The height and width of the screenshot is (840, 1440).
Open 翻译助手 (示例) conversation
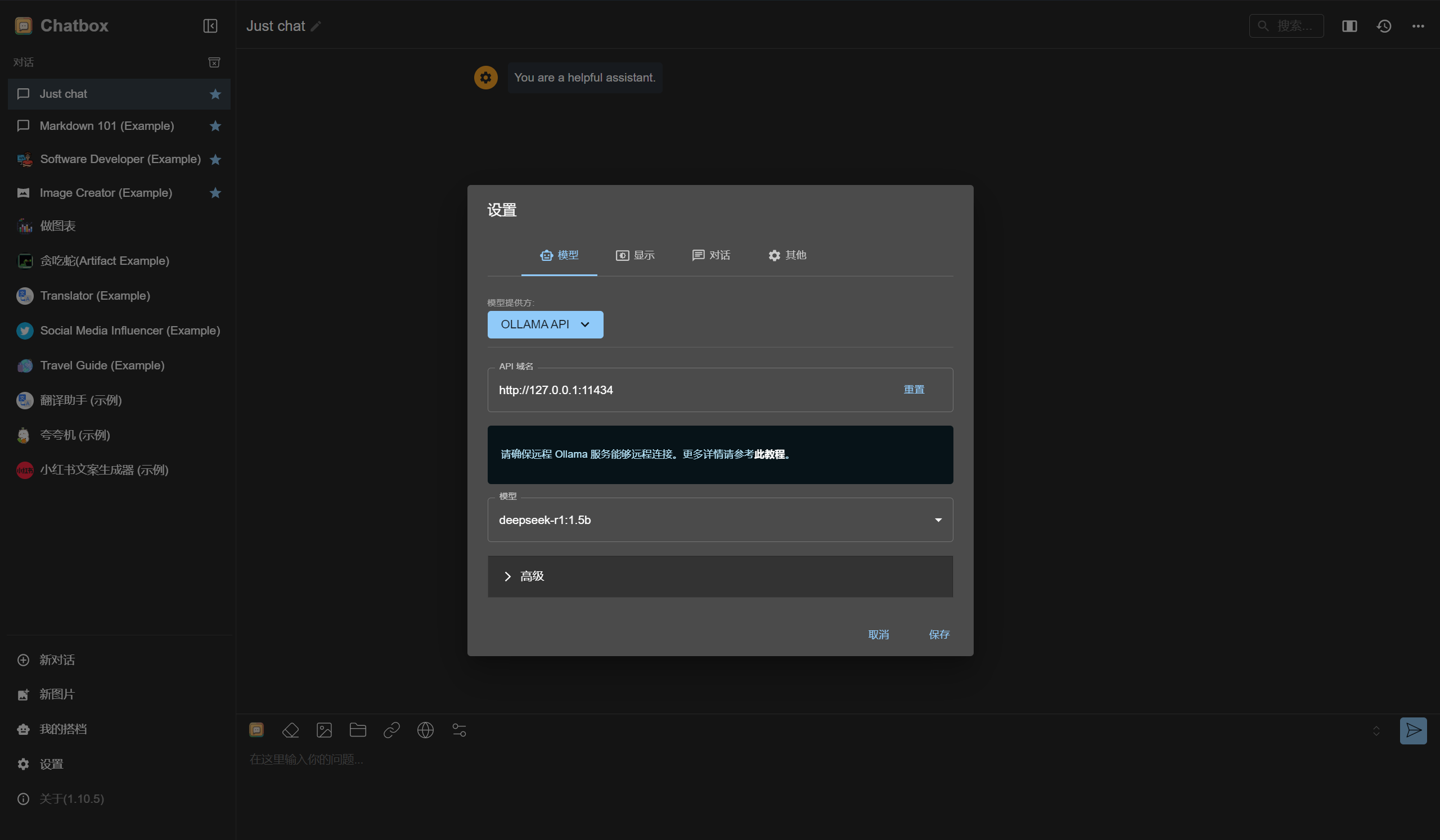tap(119, 400)
